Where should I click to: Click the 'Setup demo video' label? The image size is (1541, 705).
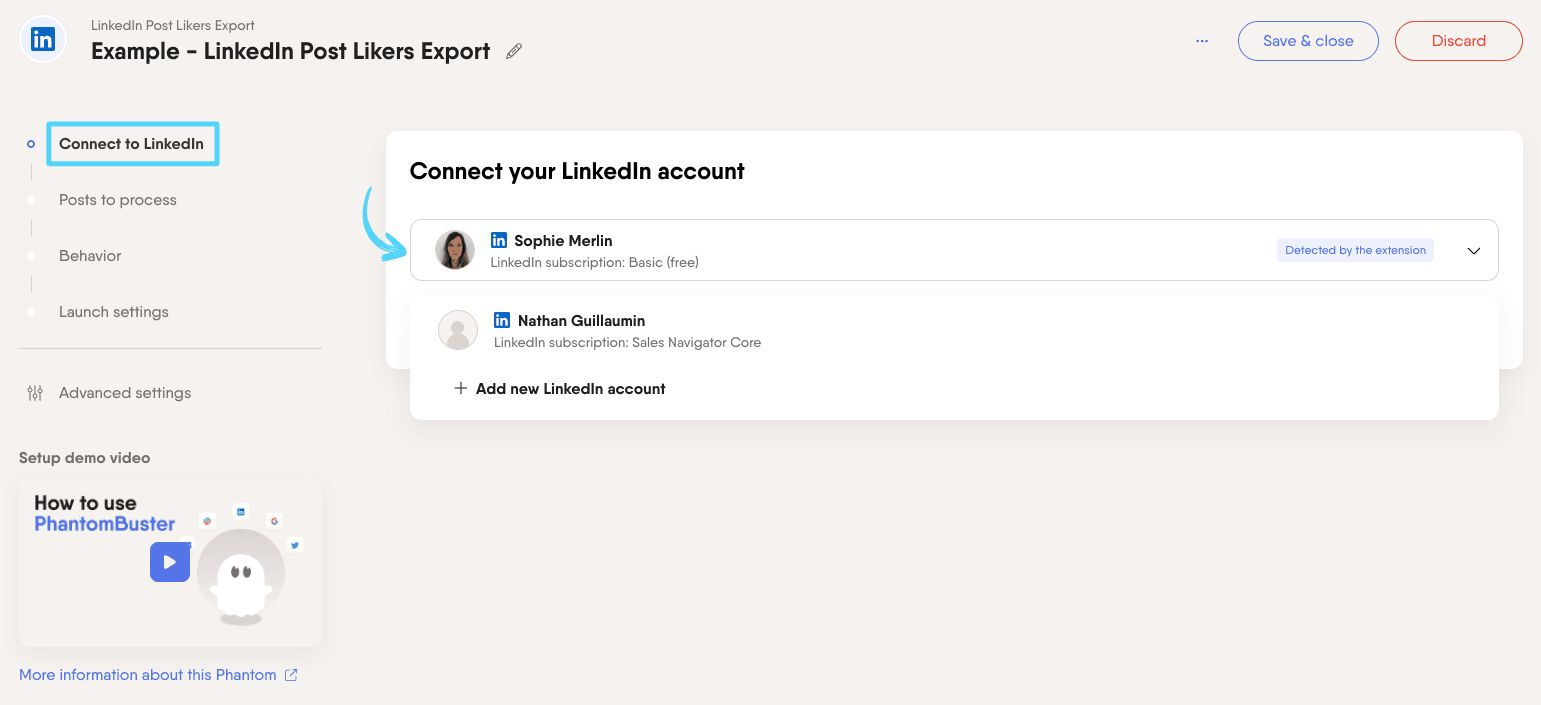tap(85, 458)
